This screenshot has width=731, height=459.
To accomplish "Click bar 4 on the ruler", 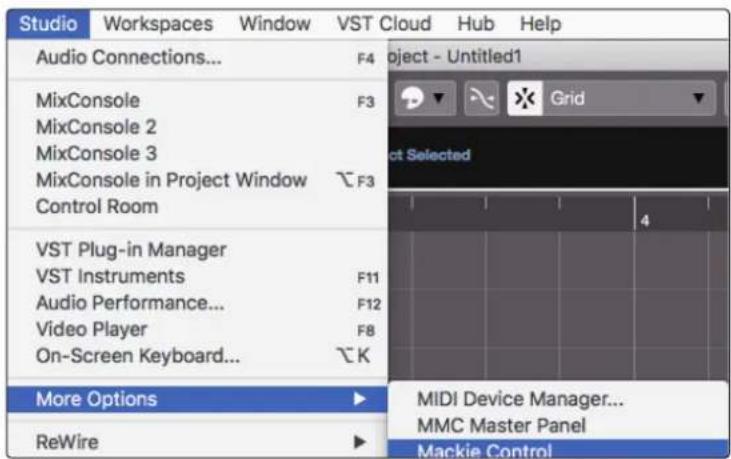I will pyautogui.click(x=645, y=220).
